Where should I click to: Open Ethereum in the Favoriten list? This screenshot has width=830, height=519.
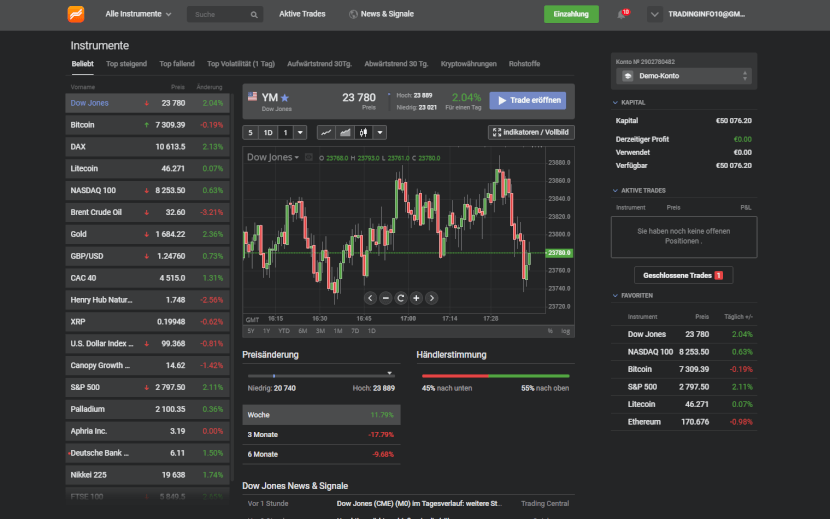684,422
